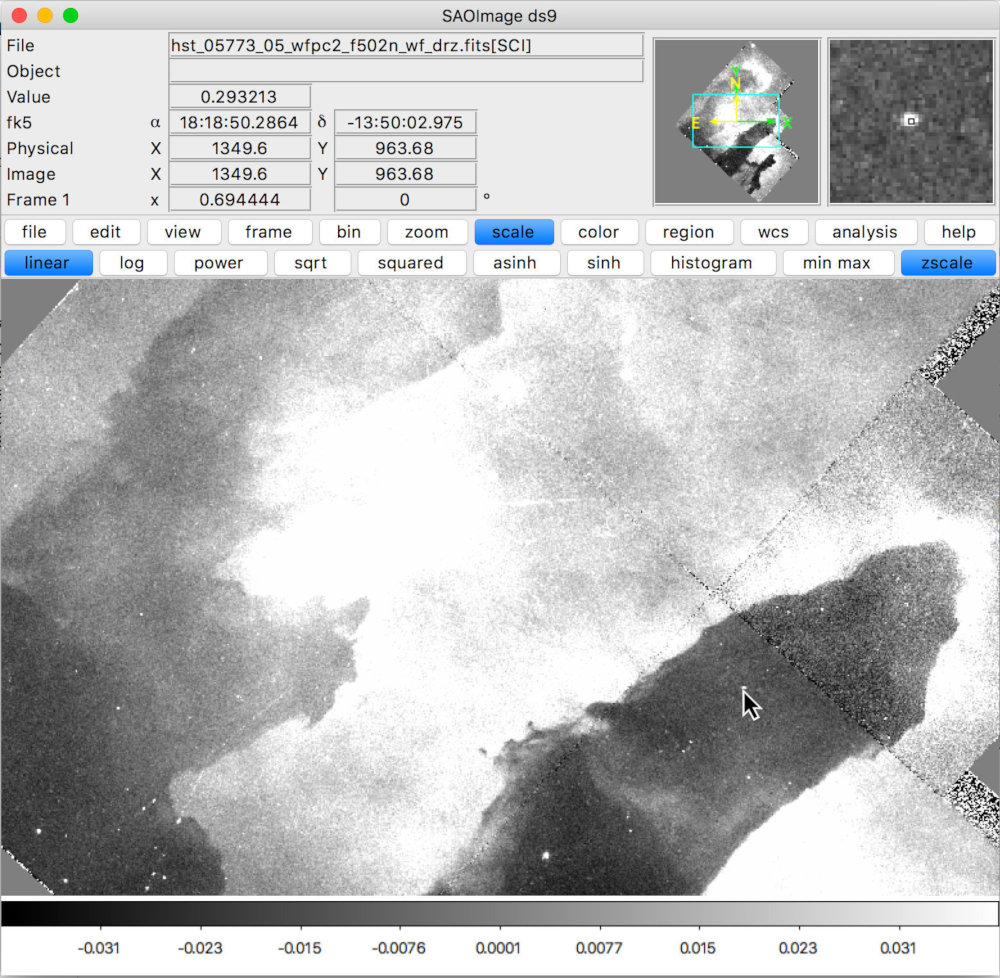1000x978 pixels.
Task: Switch scaling to log
Action: (x=133, y=263)
